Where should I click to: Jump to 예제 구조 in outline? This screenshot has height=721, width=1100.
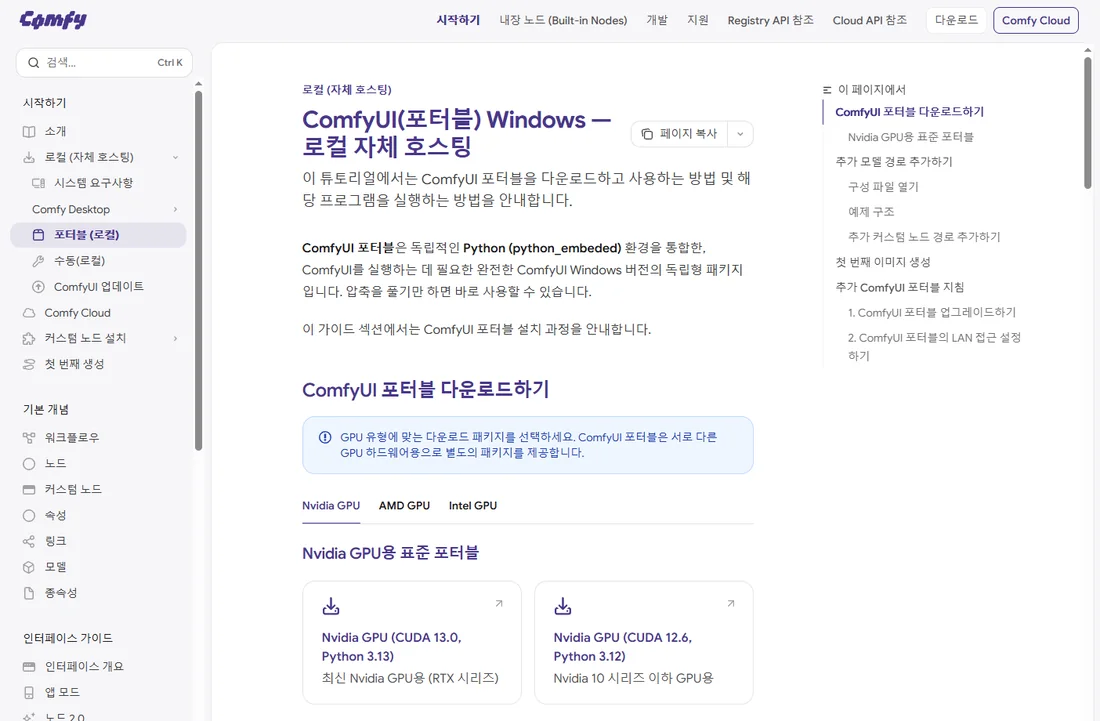point(871,212)
